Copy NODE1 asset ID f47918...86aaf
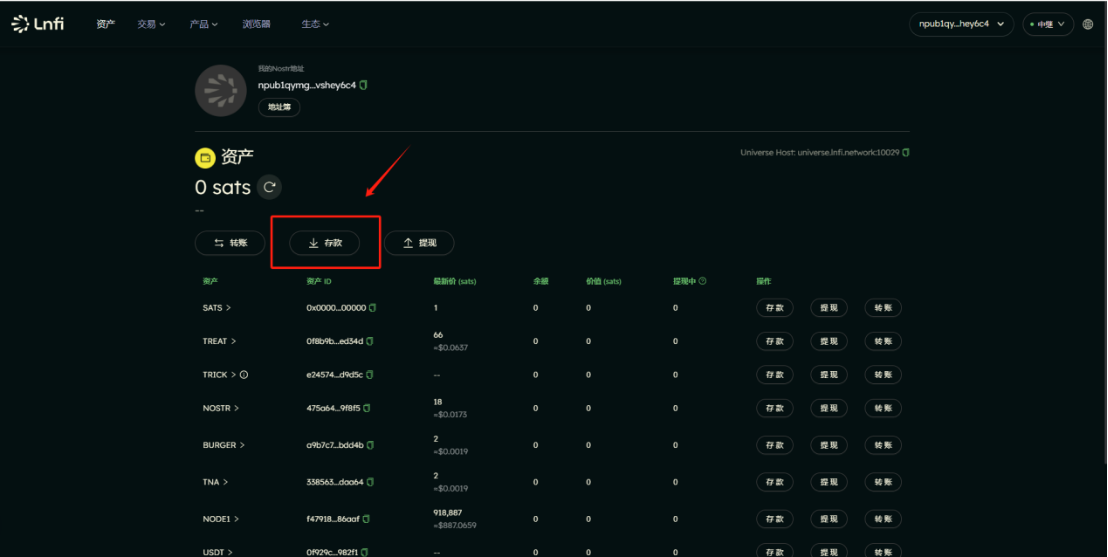 366,519
